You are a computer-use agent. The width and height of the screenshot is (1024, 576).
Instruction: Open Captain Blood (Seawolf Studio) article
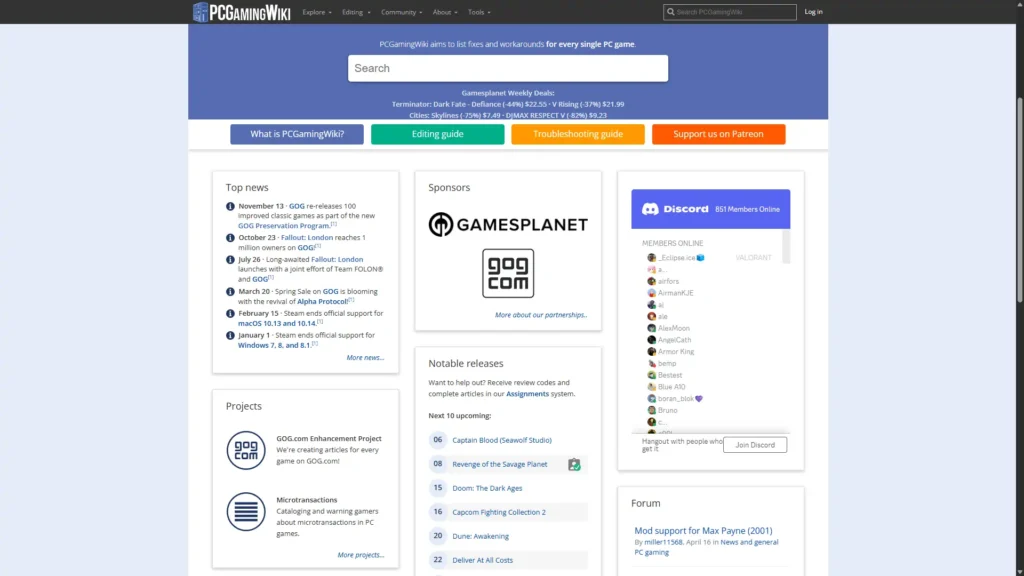click(502, 440)
